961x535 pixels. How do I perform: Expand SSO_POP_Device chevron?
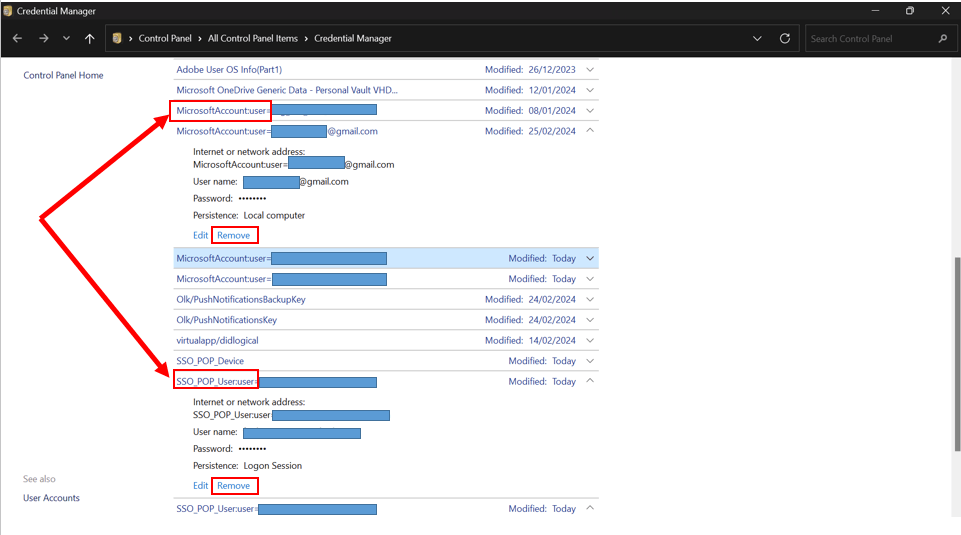(x=590, y=361)
